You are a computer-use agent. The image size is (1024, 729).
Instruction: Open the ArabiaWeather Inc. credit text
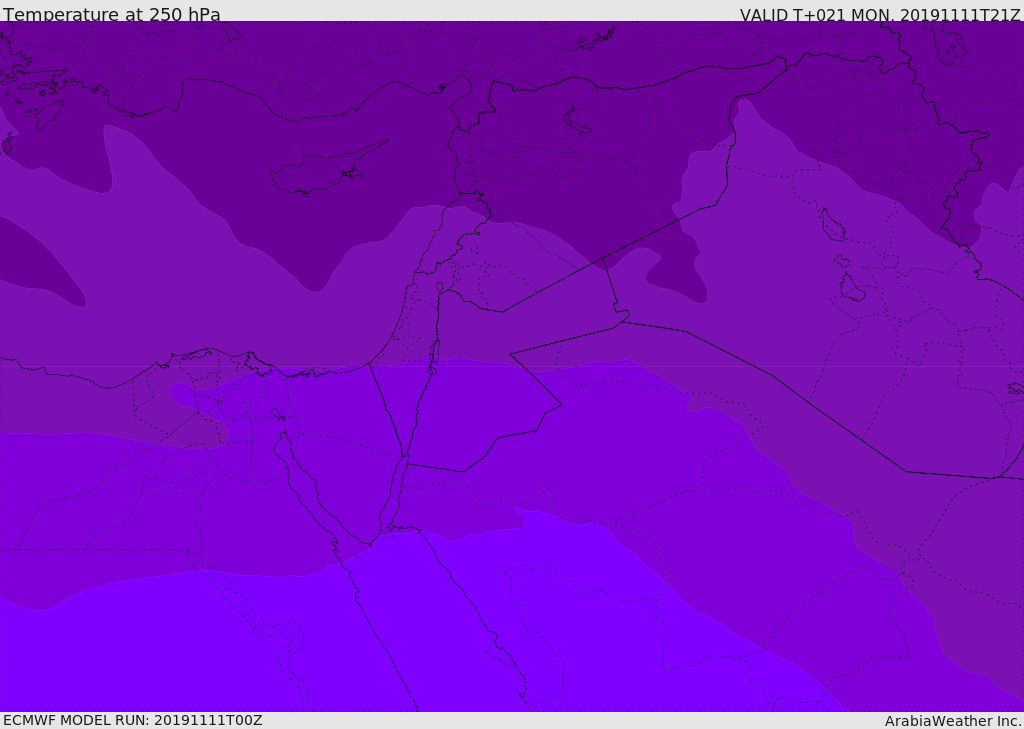[x=952, y=721]
